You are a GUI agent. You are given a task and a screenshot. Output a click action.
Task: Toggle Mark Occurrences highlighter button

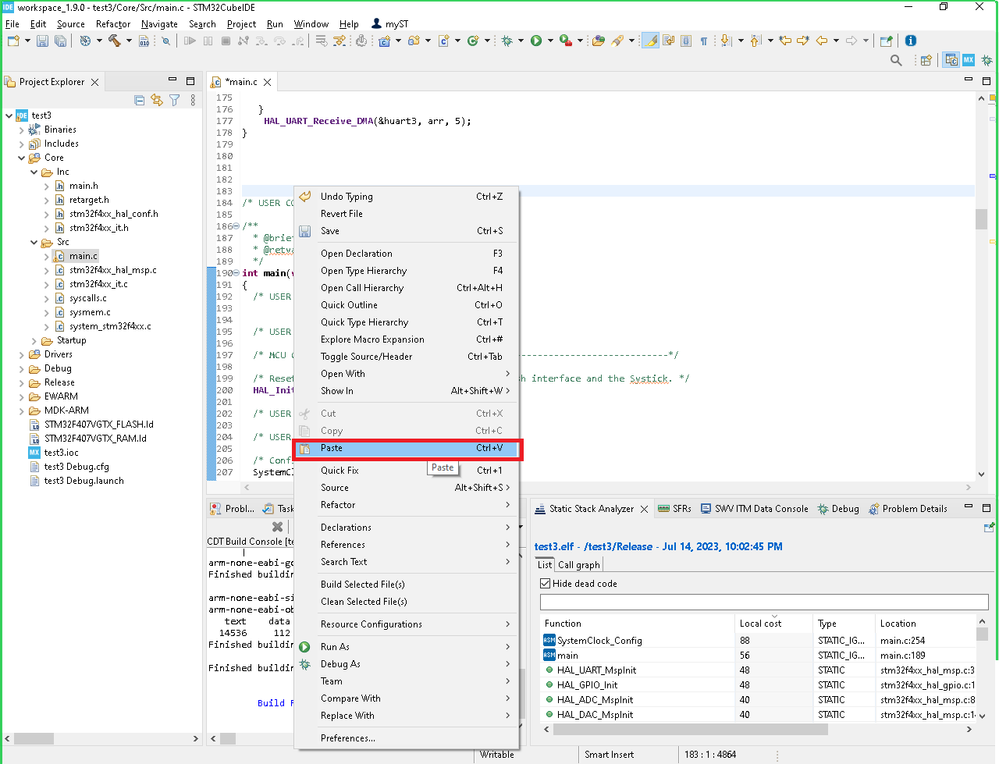(x=650, y=41)
